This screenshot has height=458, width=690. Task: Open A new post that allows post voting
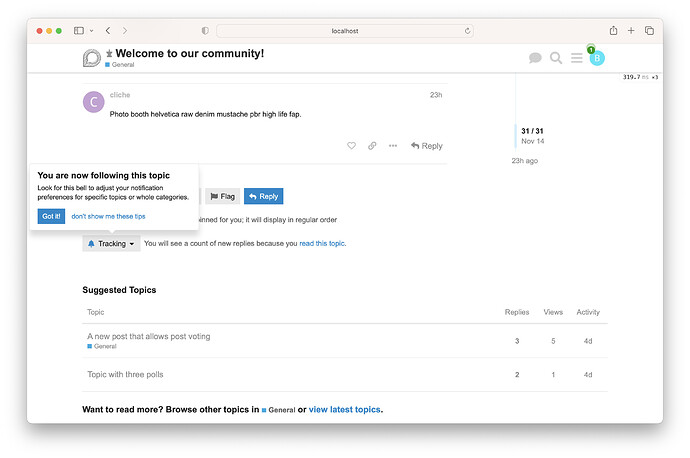pyautogui.click(x=149, y=336)
